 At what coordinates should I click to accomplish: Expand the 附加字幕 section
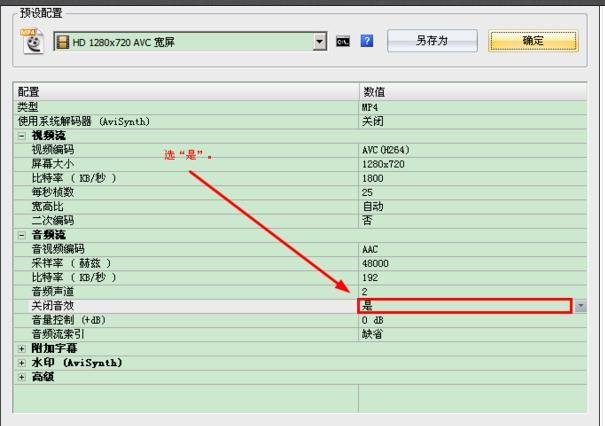pos(22,349)
